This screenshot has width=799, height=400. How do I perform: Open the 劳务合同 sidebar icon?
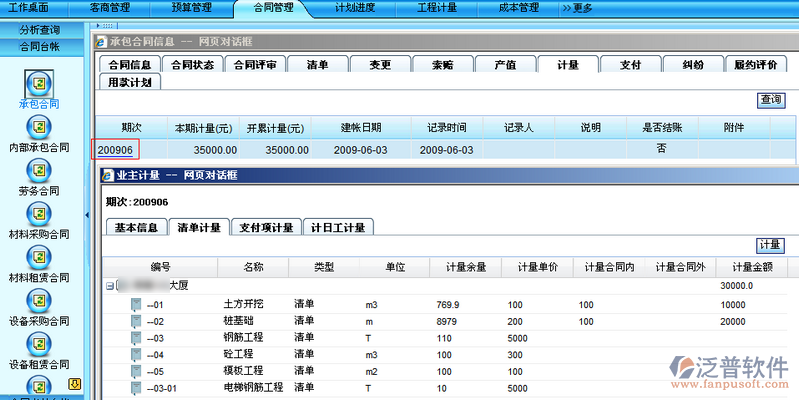pyautogui.click(x=39, y=170)
